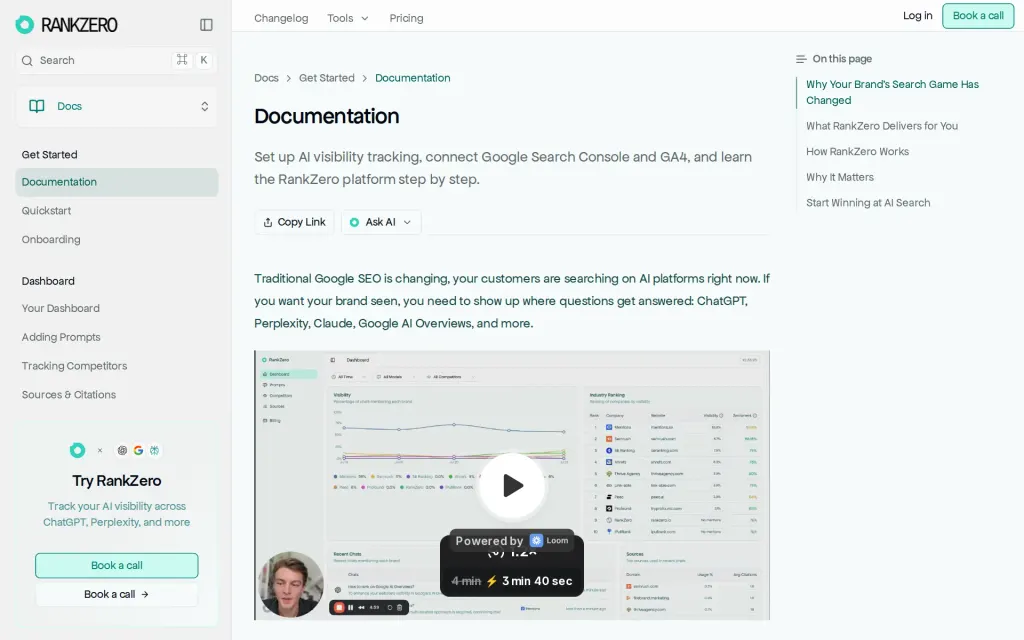Open the Changelog page
Screen dimensions: 1024x640
coord(281,18)
